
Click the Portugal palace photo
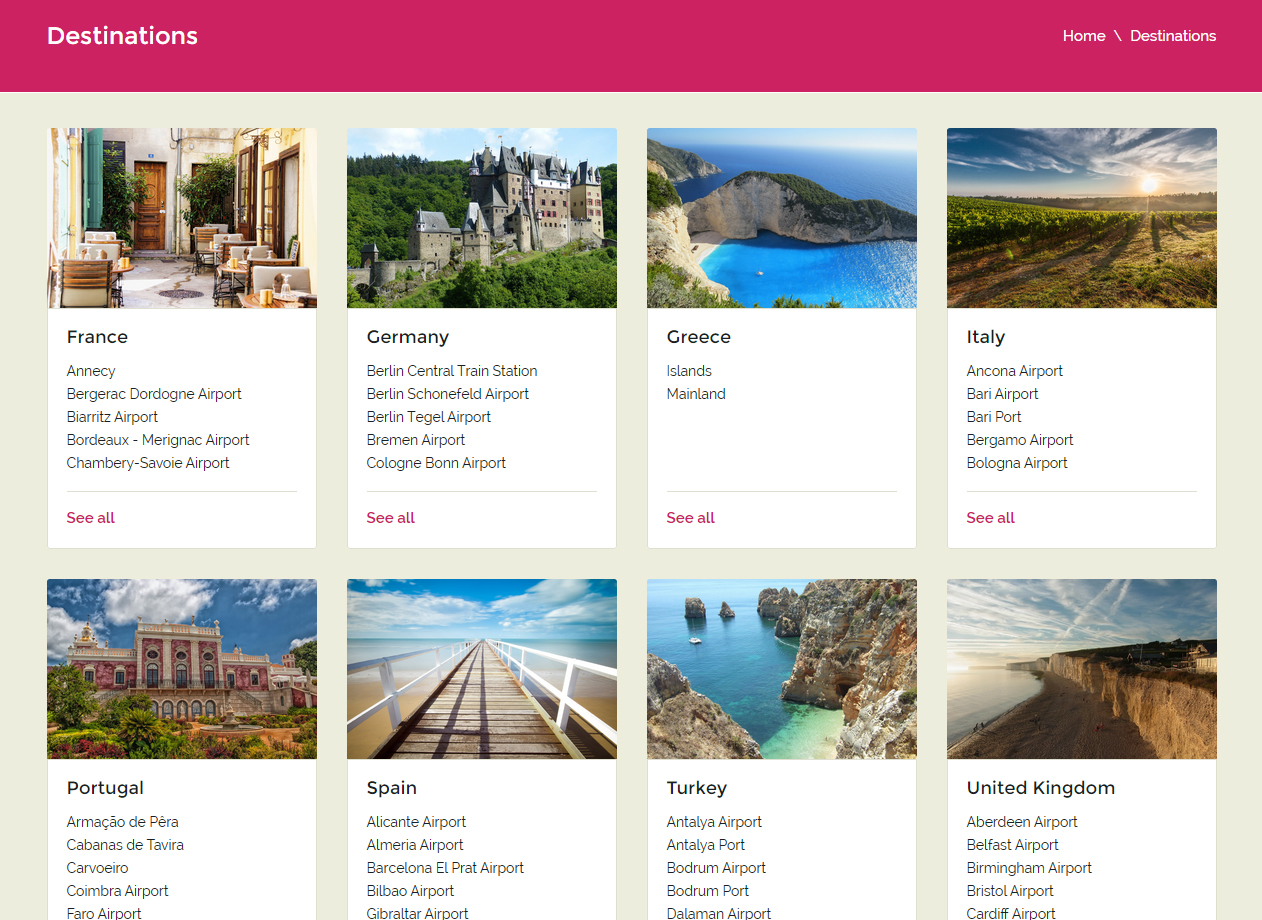pos(182,669)
